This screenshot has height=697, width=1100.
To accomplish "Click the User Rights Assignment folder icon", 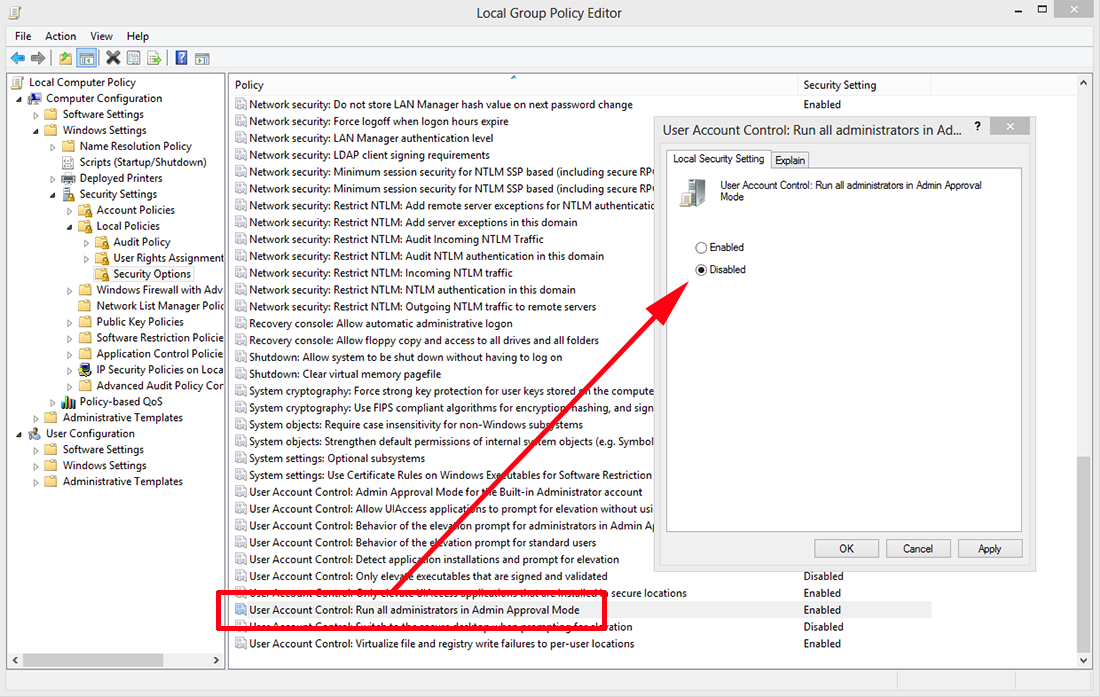I will (x=102, y=258).
